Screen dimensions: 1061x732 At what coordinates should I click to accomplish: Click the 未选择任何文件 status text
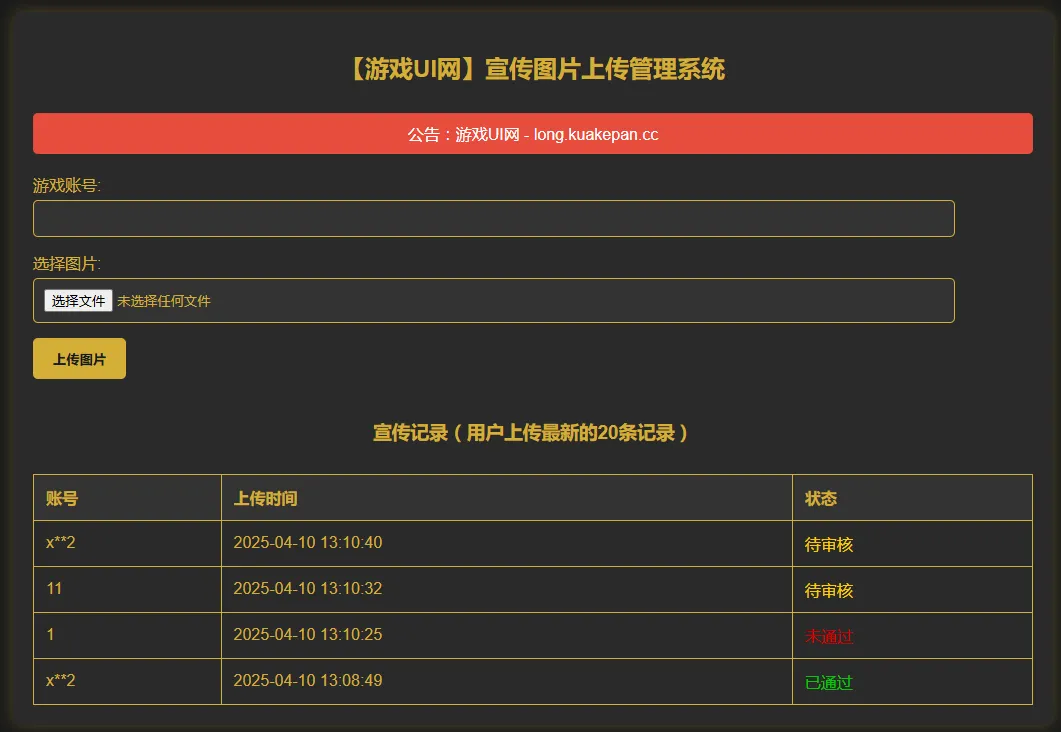(x=164, y=301)
